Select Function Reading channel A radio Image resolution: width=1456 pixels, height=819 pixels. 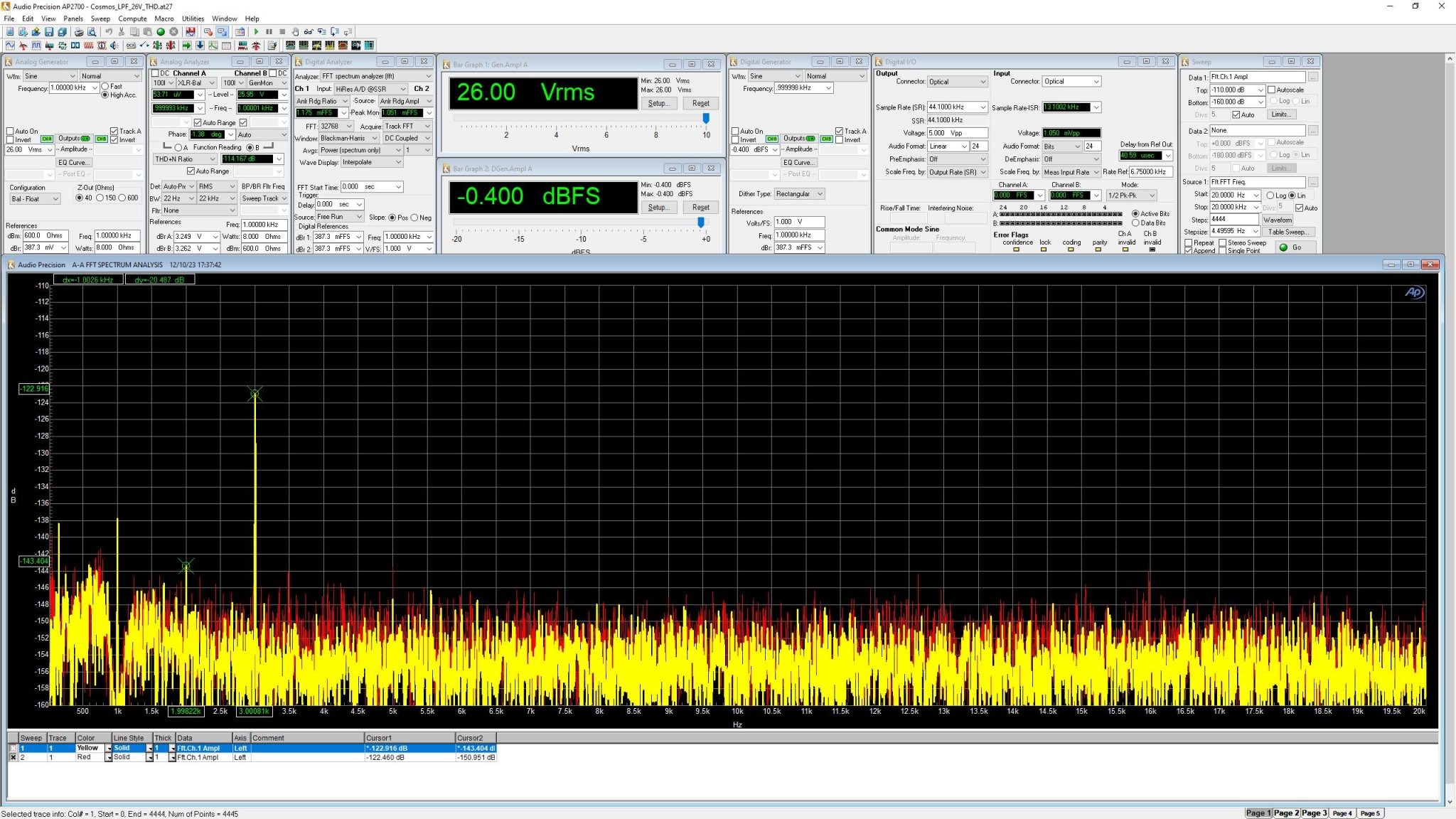tap(178, 148)
